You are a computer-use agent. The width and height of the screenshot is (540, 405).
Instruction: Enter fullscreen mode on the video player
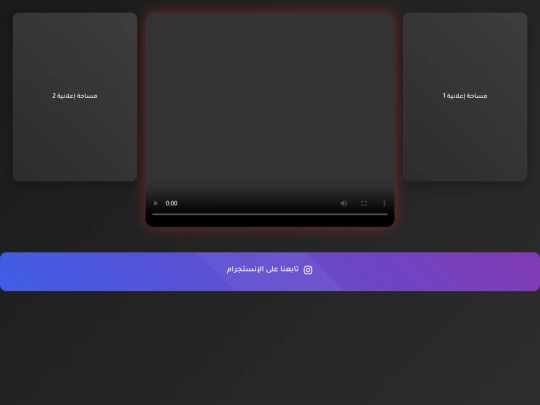tap(364, 204)
